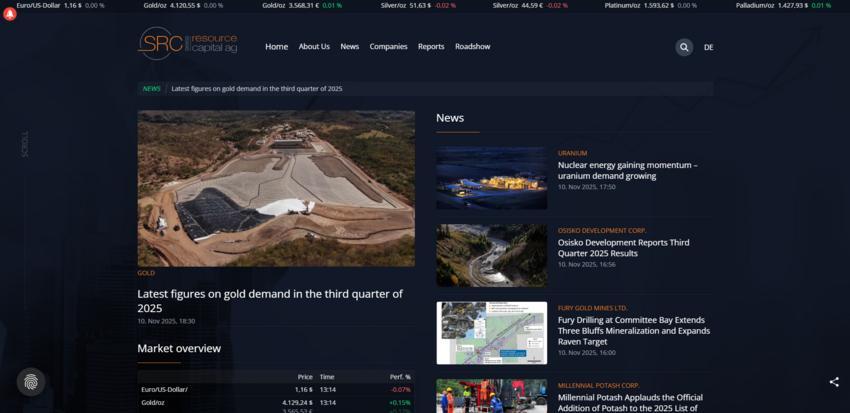
Task: Click the Platinum/oz quote in top ticker
Action: [x=651, y=5]
